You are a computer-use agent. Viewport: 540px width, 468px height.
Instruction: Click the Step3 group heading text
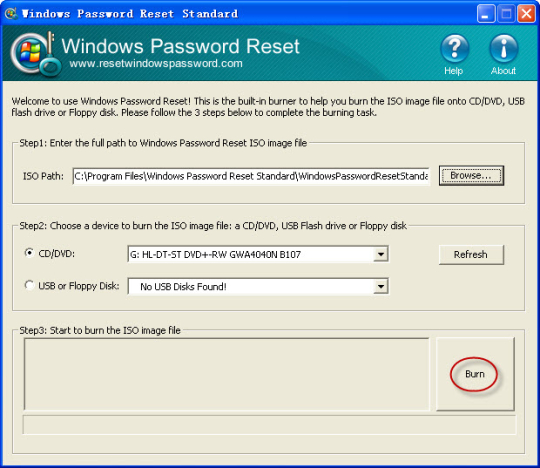[100, 331]
